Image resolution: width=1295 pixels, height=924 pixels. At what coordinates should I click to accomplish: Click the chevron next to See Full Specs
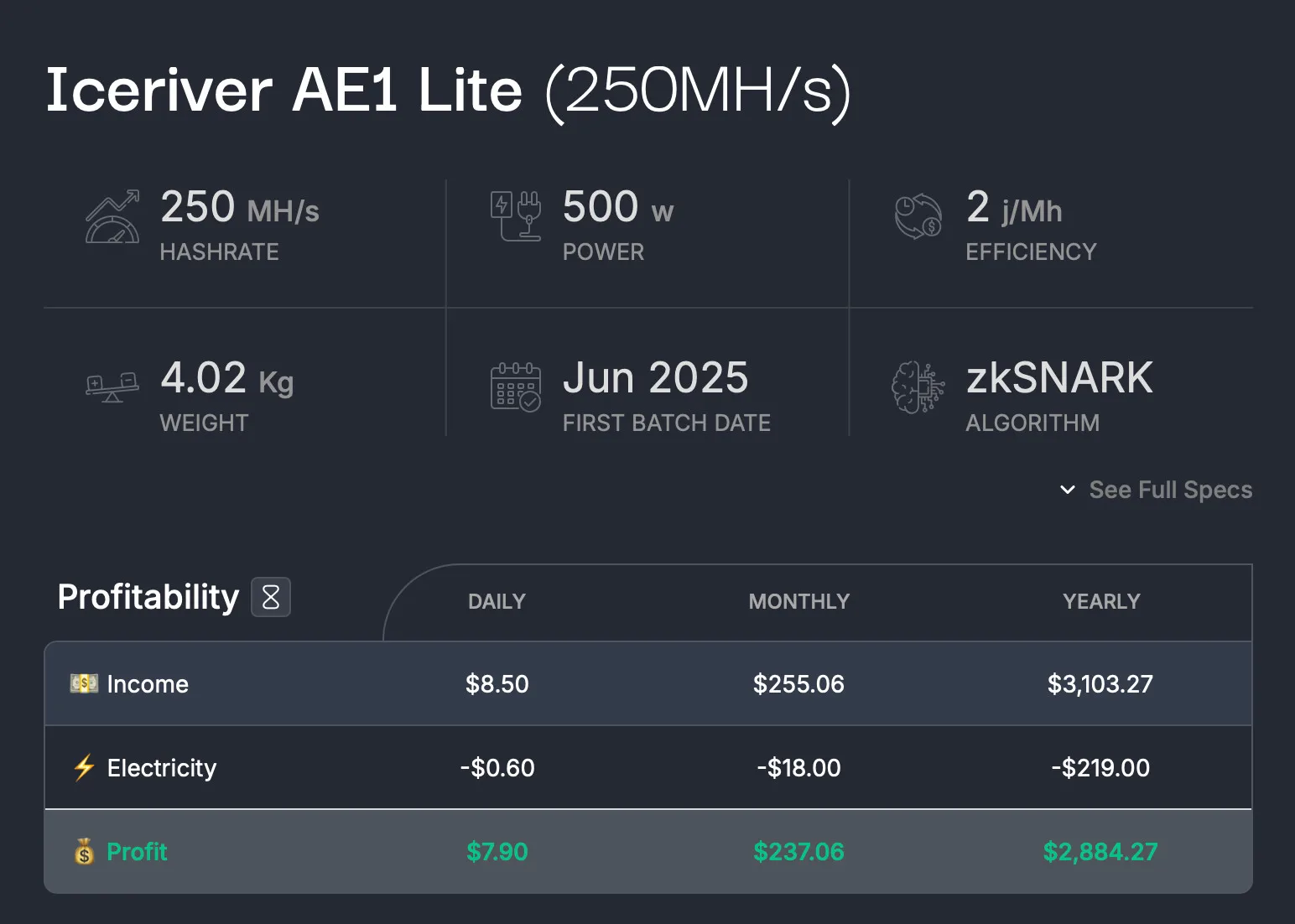(x=1068, y=490)
